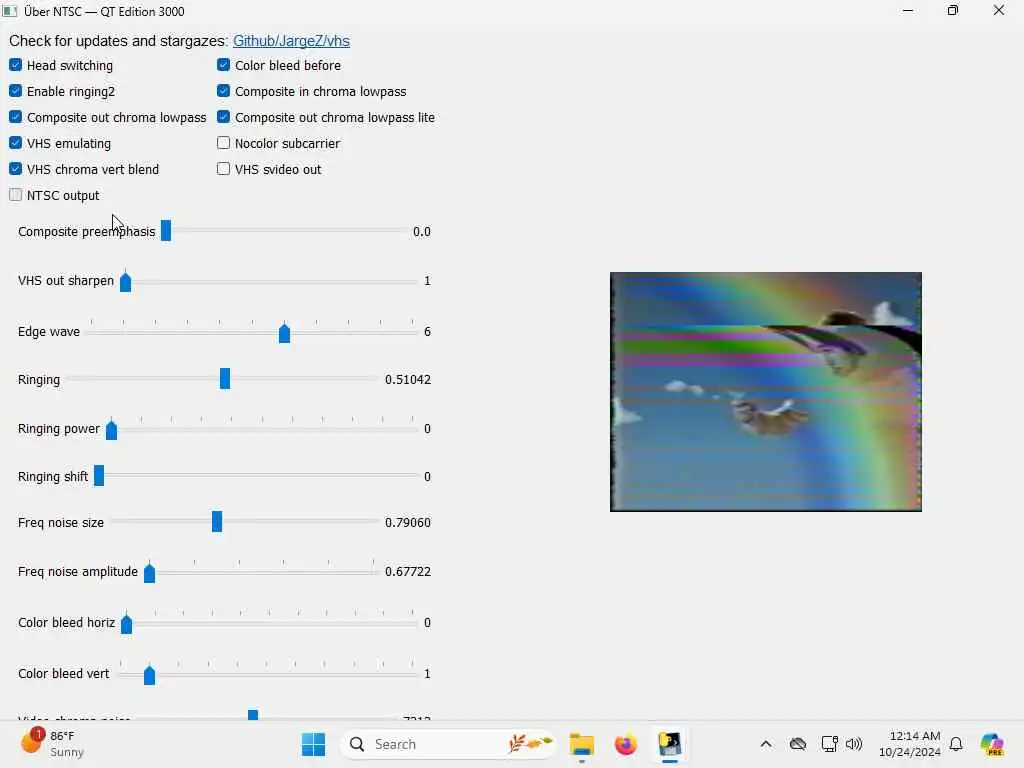Open the Copilot icon in taskbar
This screenshot has height=768, width=1024.
coord(992,744)
